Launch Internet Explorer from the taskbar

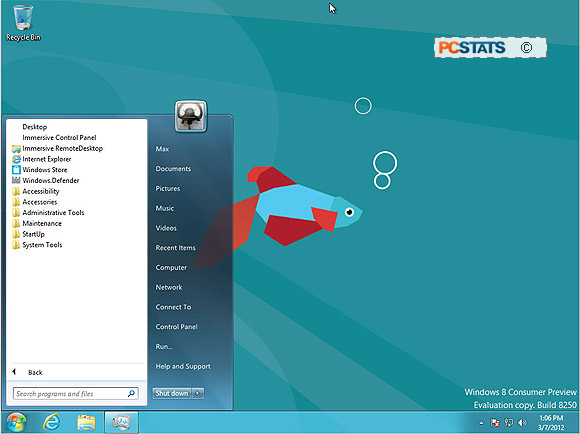(52, 422)
